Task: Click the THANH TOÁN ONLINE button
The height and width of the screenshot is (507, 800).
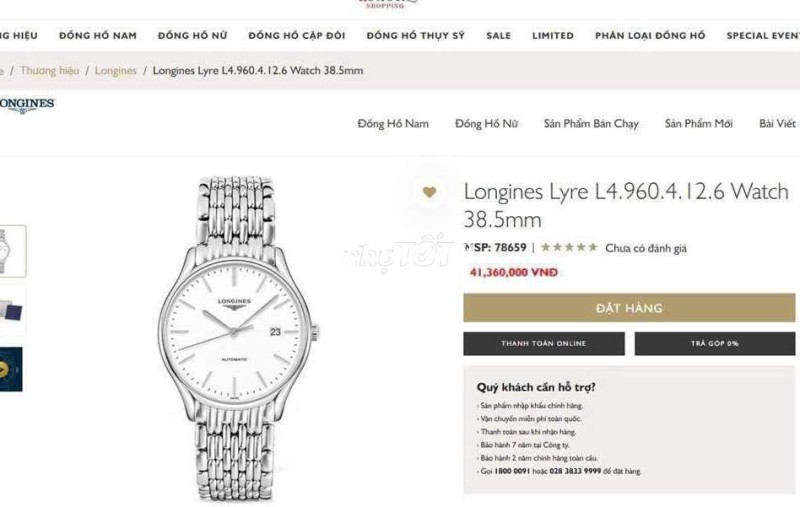Action: pos(544,343)
